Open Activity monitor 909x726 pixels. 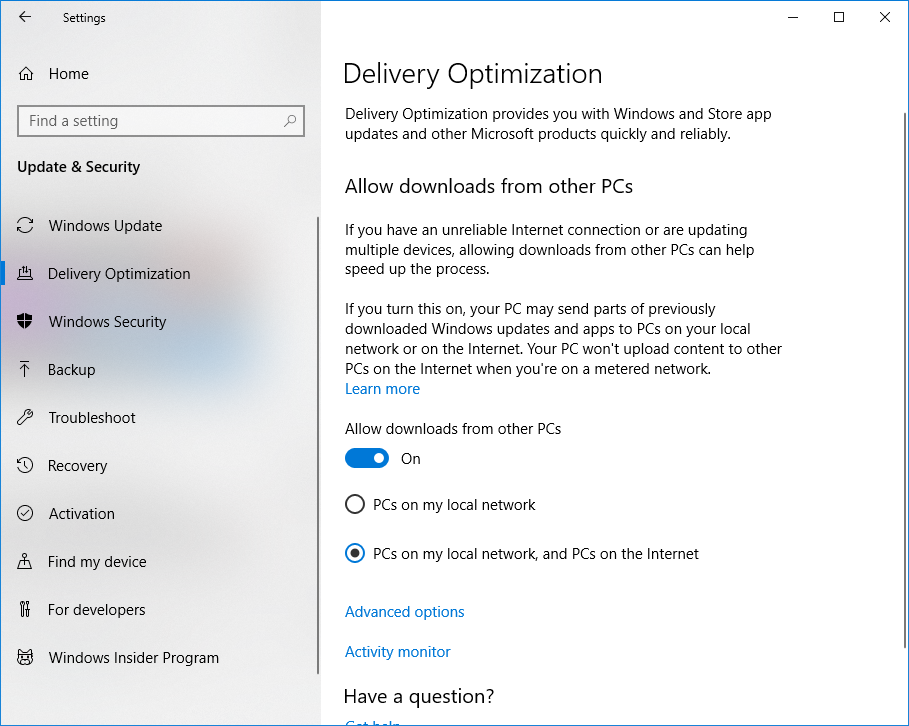[x=397, y=652]
